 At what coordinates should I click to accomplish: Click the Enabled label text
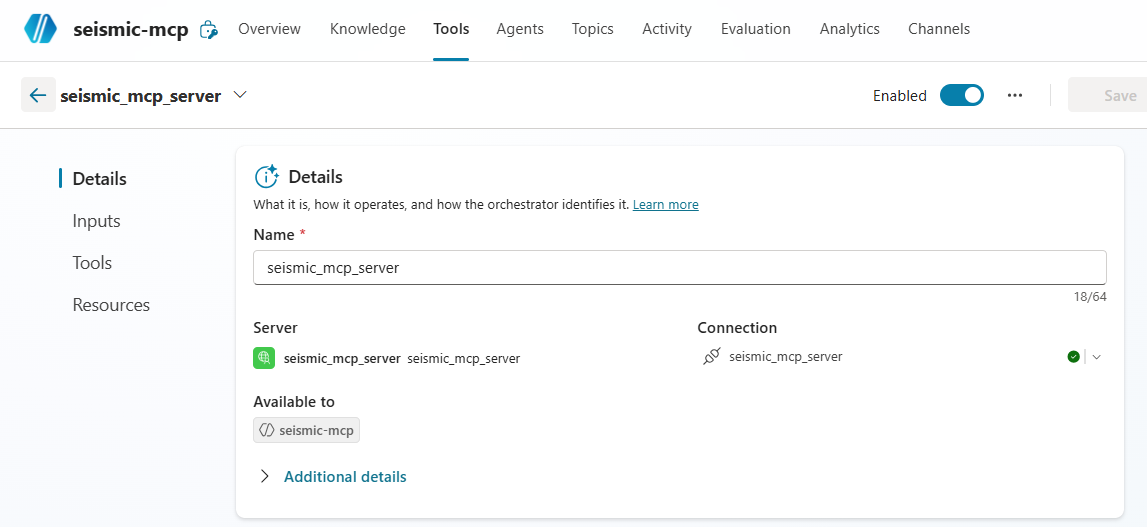900,95
